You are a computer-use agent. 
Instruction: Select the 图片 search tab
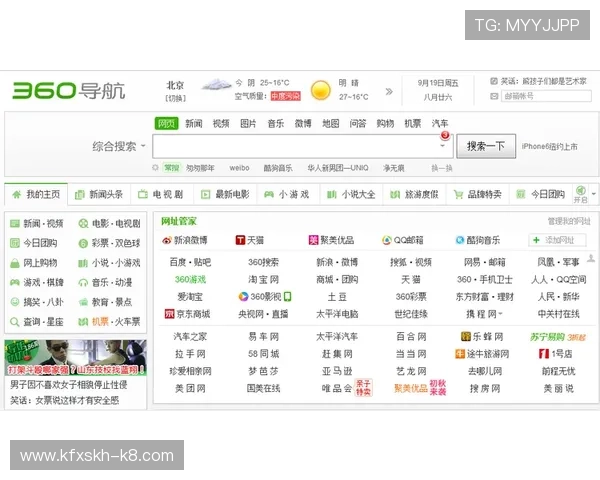[x=248, y=123]
